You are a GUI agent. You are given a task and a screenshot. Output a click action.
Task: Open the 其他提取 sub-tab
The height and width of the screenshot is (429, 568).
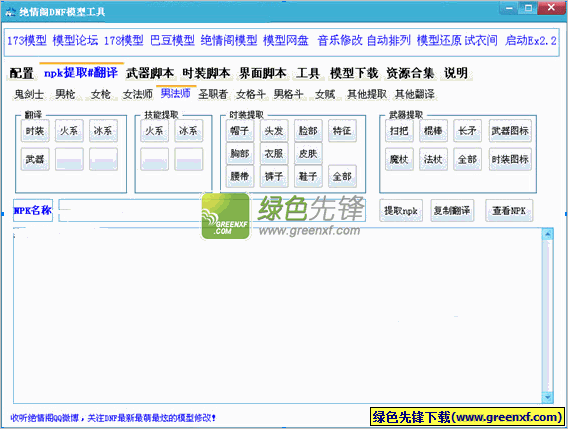pos(367,94)
